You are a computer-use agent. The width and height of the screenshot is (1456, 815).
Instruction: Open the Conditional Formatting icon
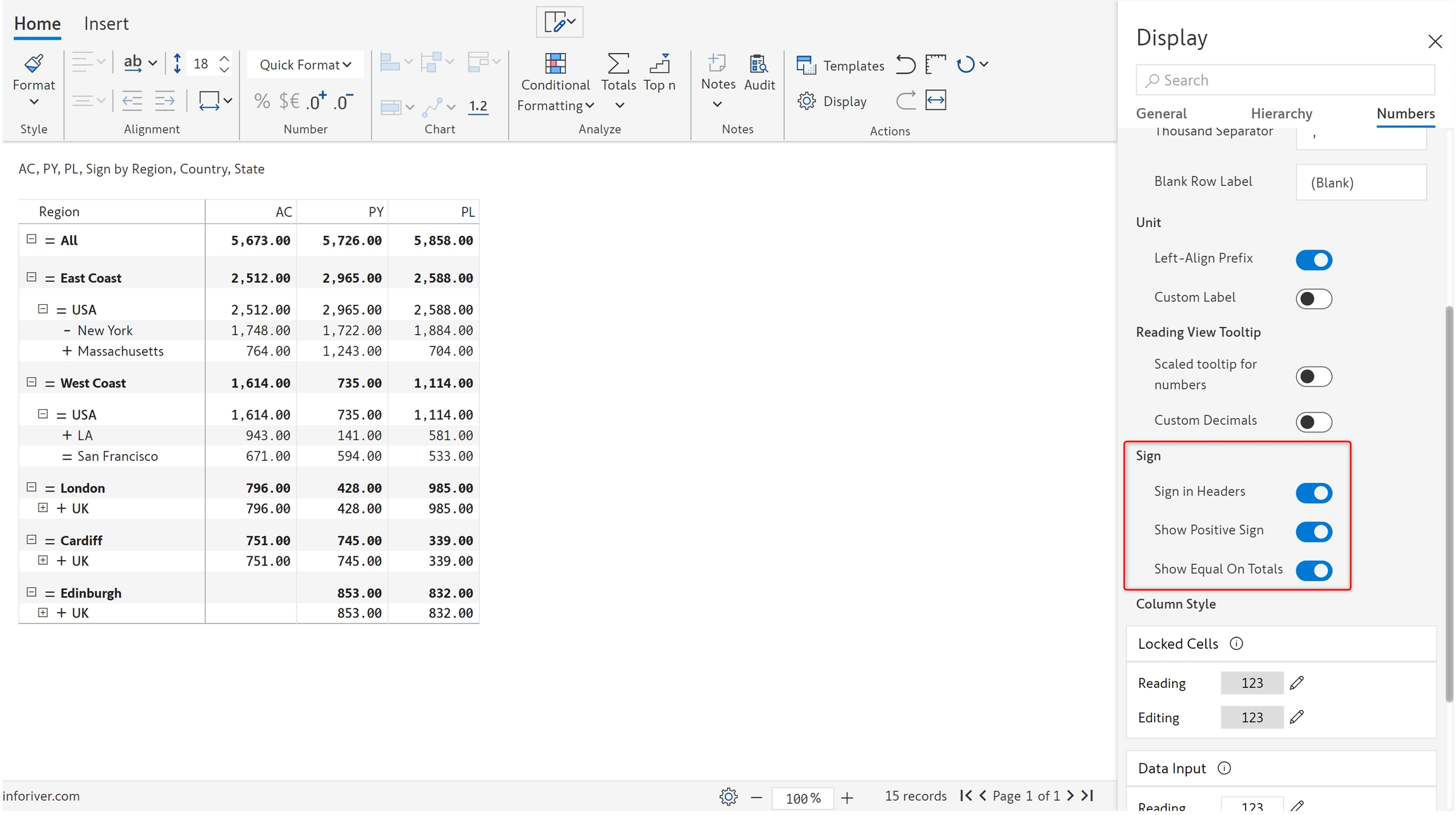pos(555,64)
